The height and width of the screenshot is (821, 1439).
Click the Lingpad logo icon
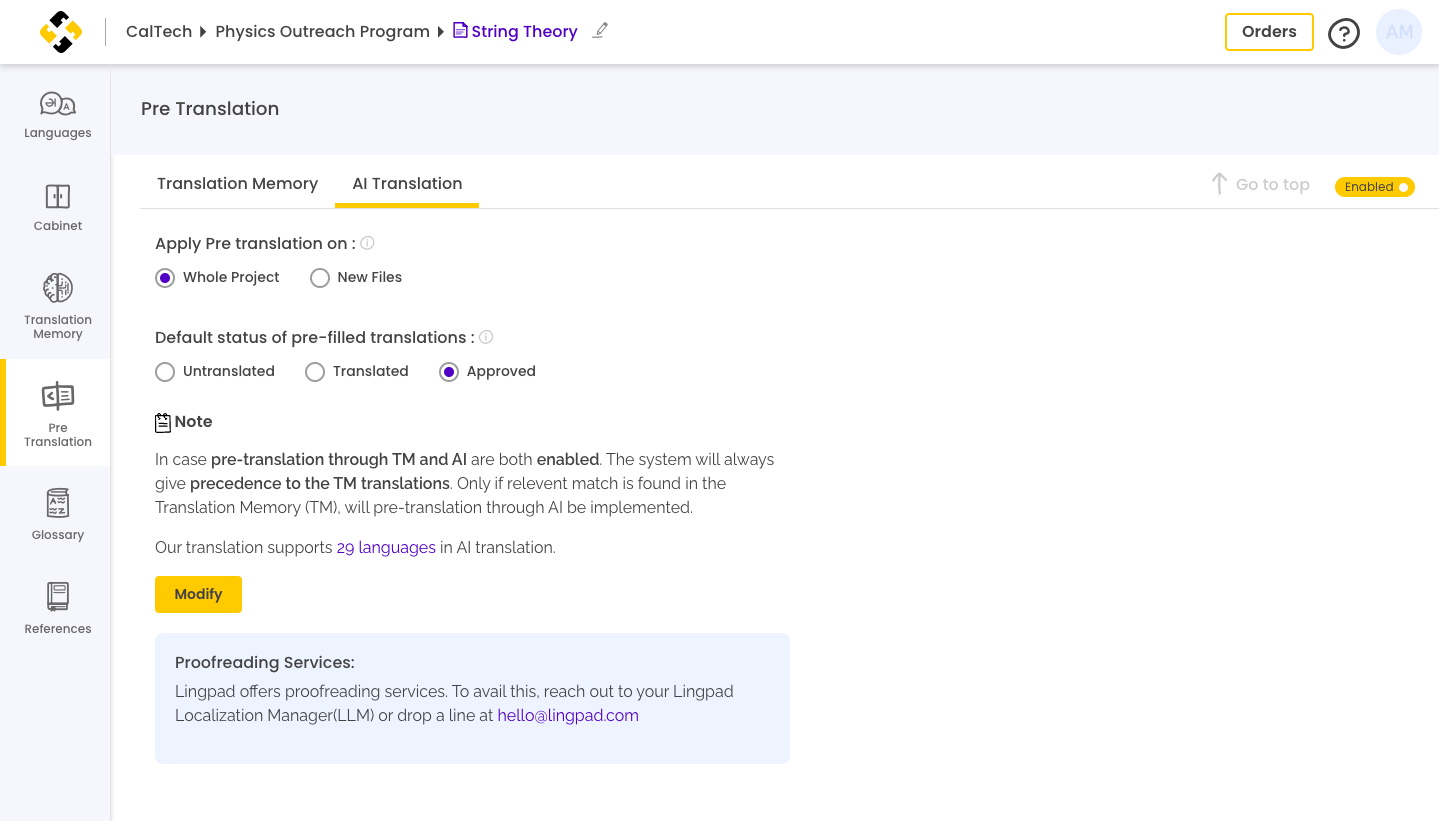(61, 32)
